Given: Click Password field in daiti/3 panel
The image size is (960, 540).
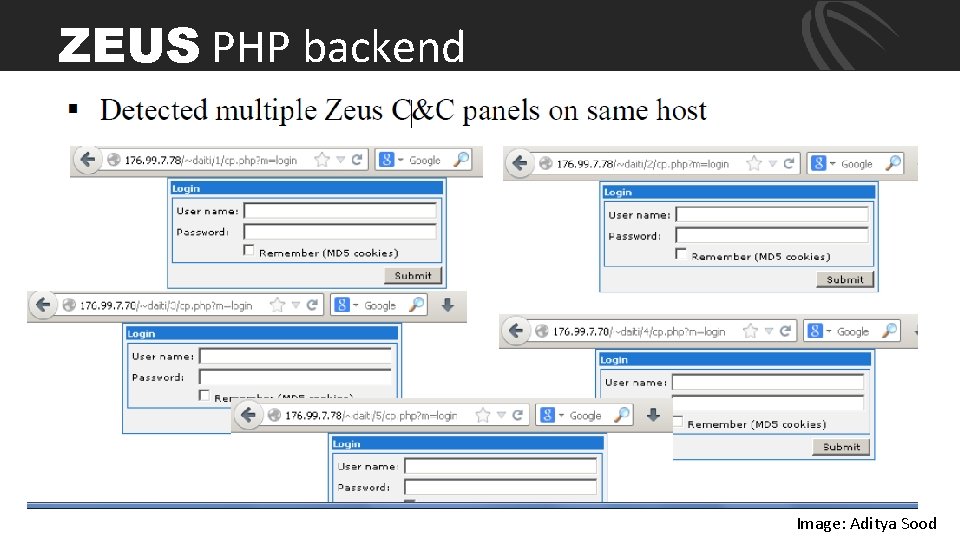Looking at the screenshot, I should 295,377.
